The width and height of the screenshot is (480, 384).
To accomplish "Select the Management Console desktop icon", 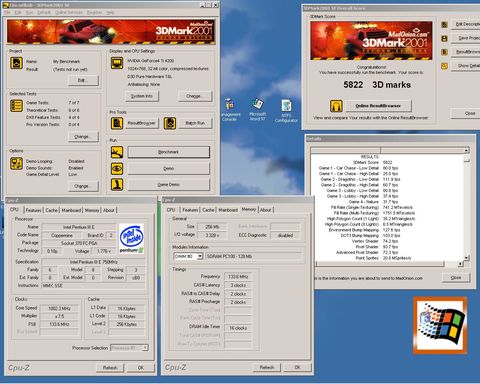I will click(229, 109).
